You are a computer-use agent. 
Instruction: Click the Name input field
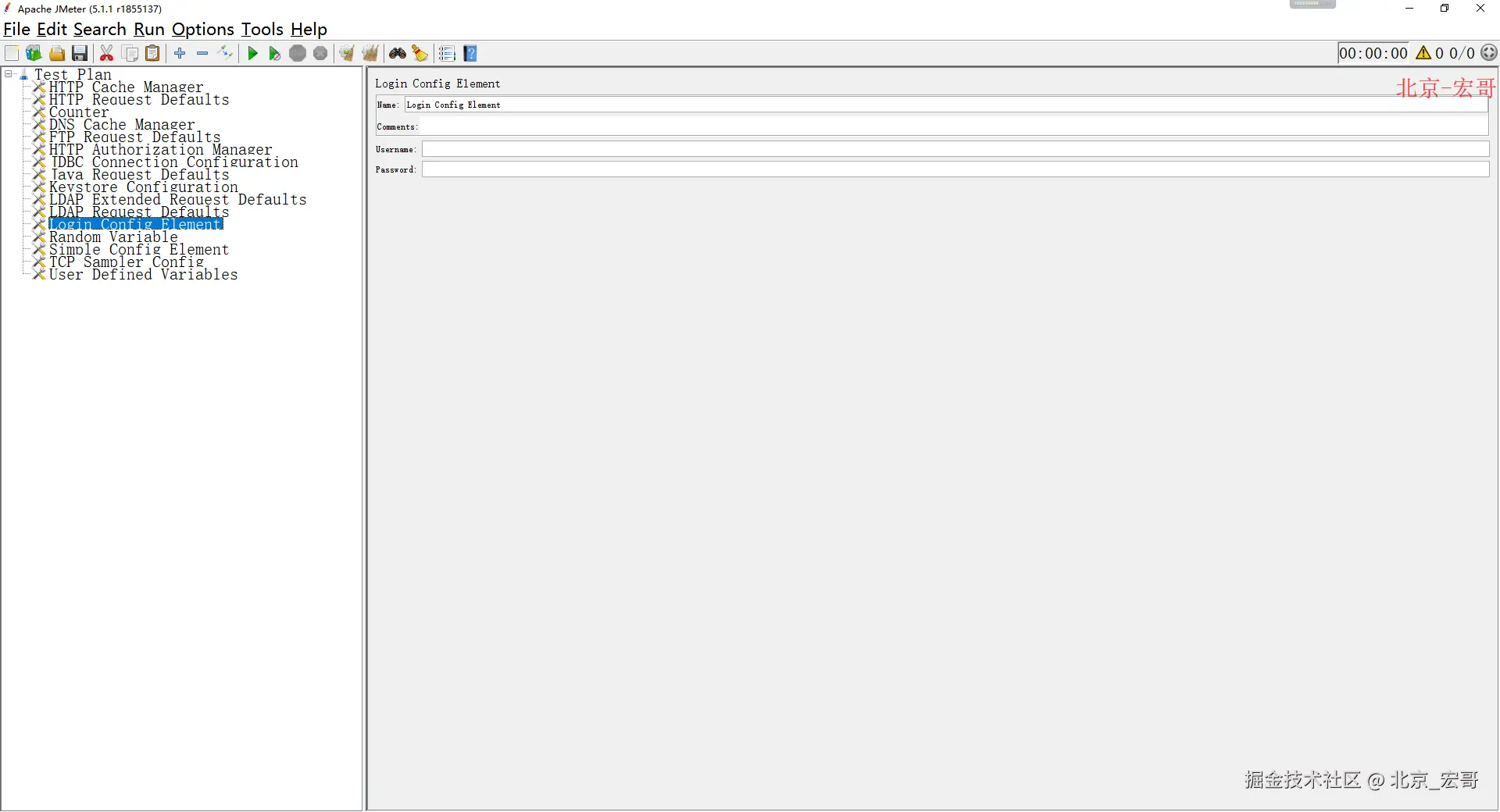[946, 105]
